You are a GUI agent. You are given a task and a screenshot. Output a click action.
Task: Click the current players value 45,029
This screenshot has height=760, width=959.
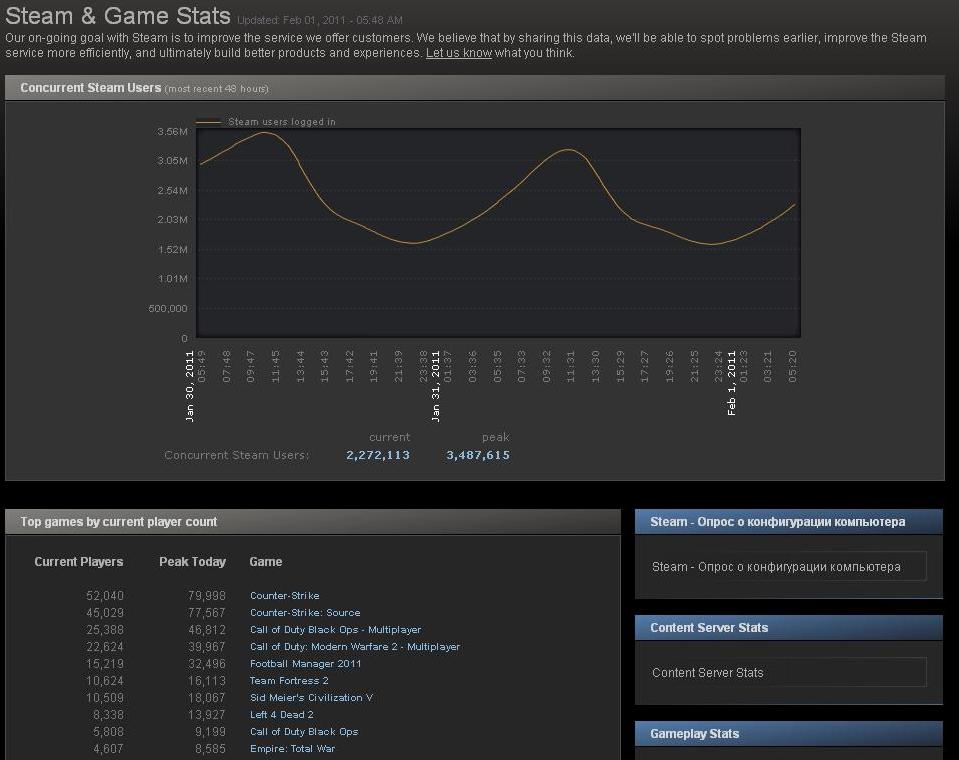point(105,613)
